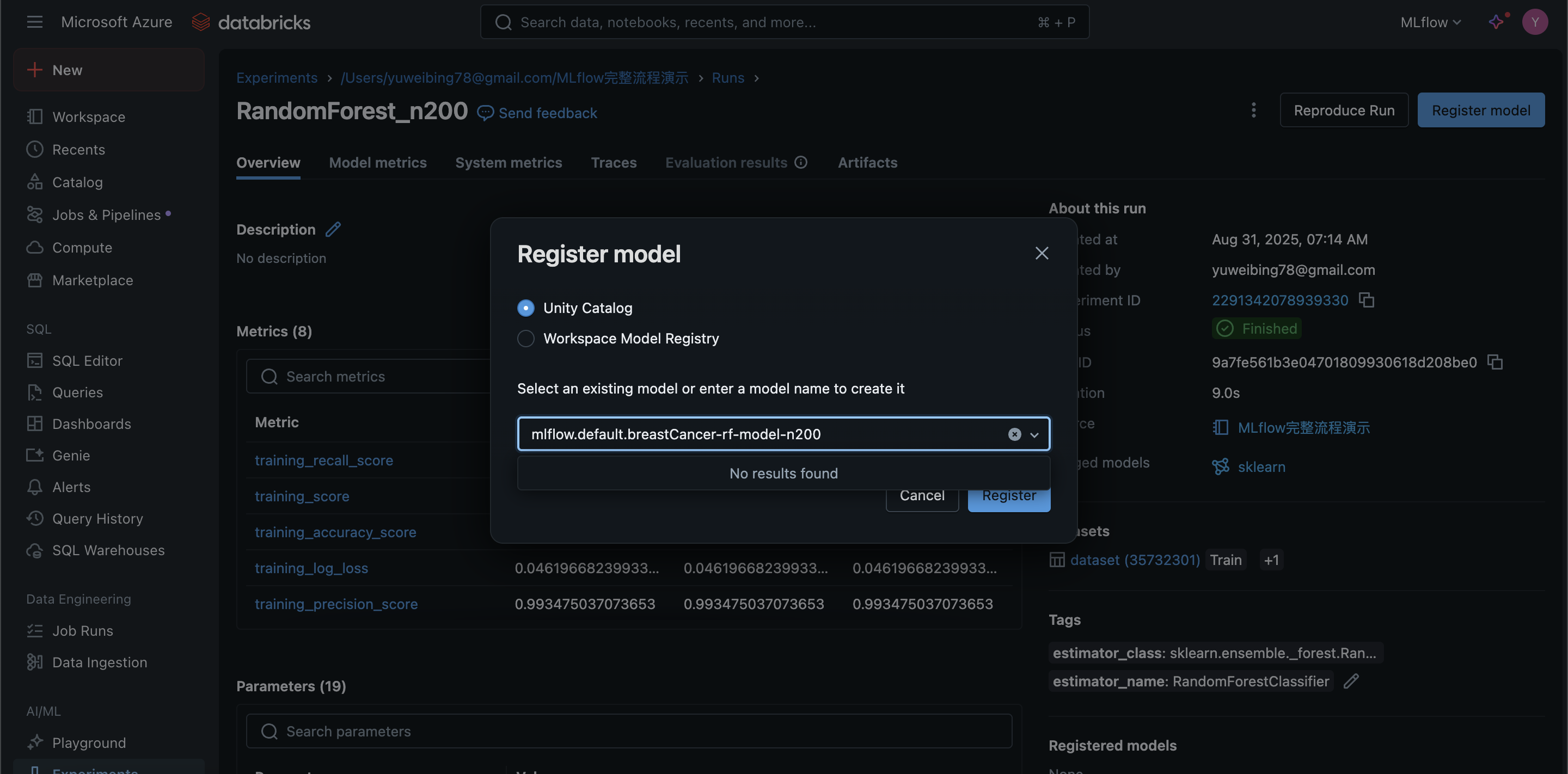The width and height of the screenshot is (1568, 774).
Task: Expand the +1 datasets badge
Action: 1271,560
